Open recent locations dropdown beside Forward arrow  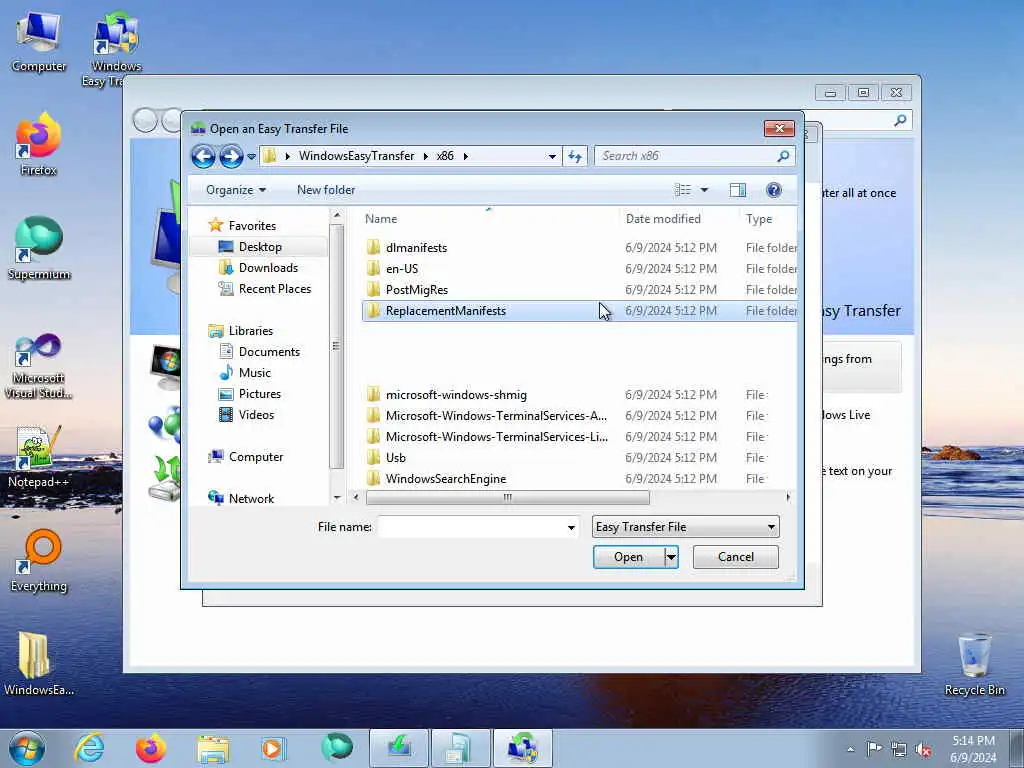tap(251, 157)
